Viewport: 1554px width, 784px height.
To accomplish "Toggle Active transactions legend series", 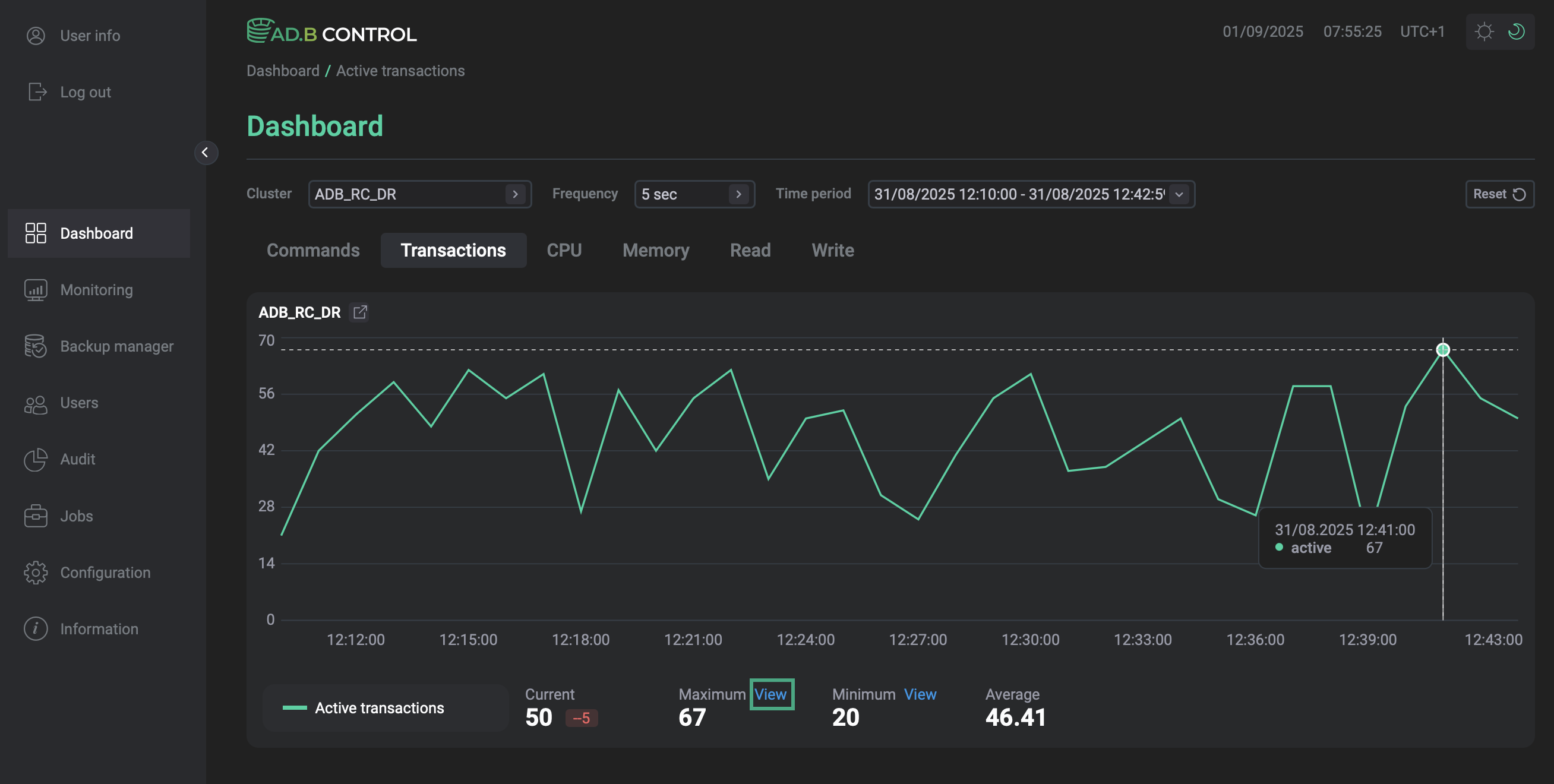I will coord(379,708).
